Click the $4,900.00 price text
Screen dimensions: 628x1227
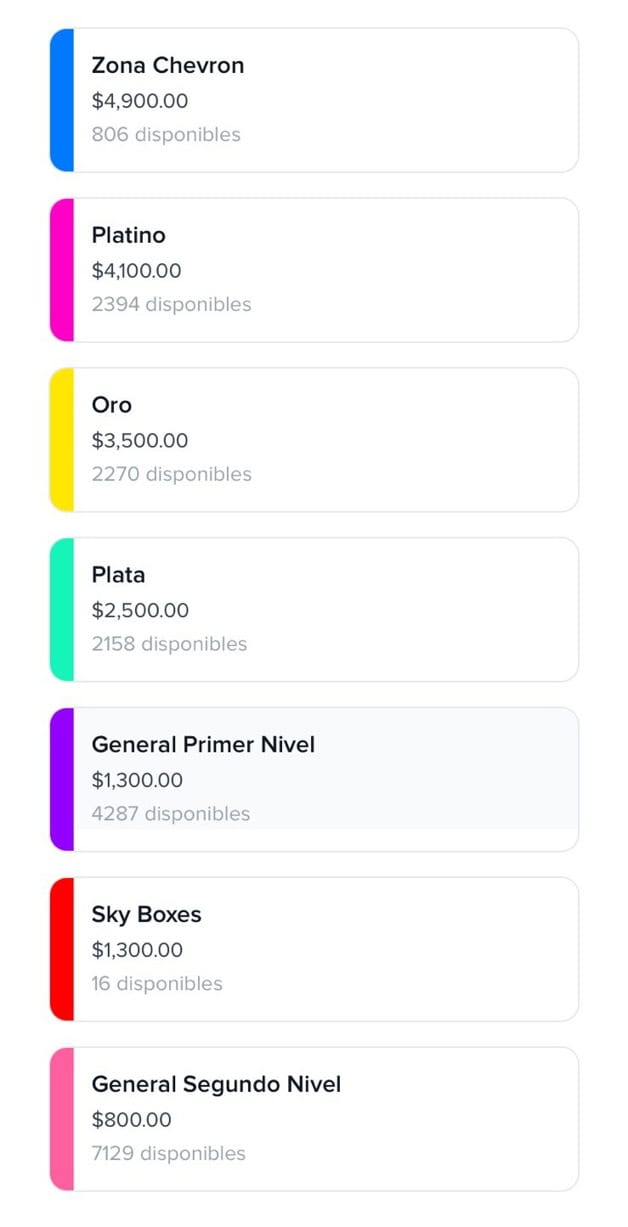click(140, 101)
